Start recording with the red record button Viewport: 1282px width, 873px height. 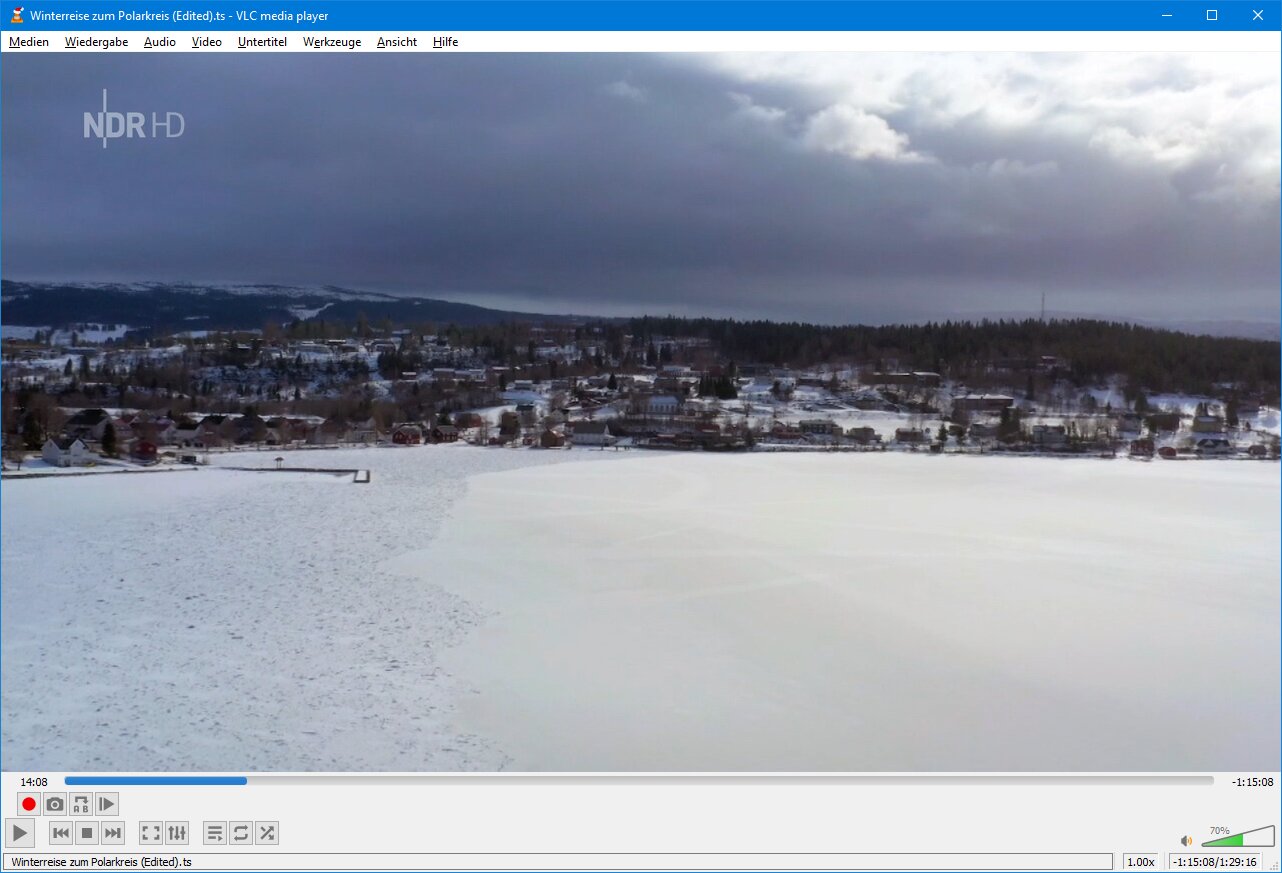tap(29, 804)
